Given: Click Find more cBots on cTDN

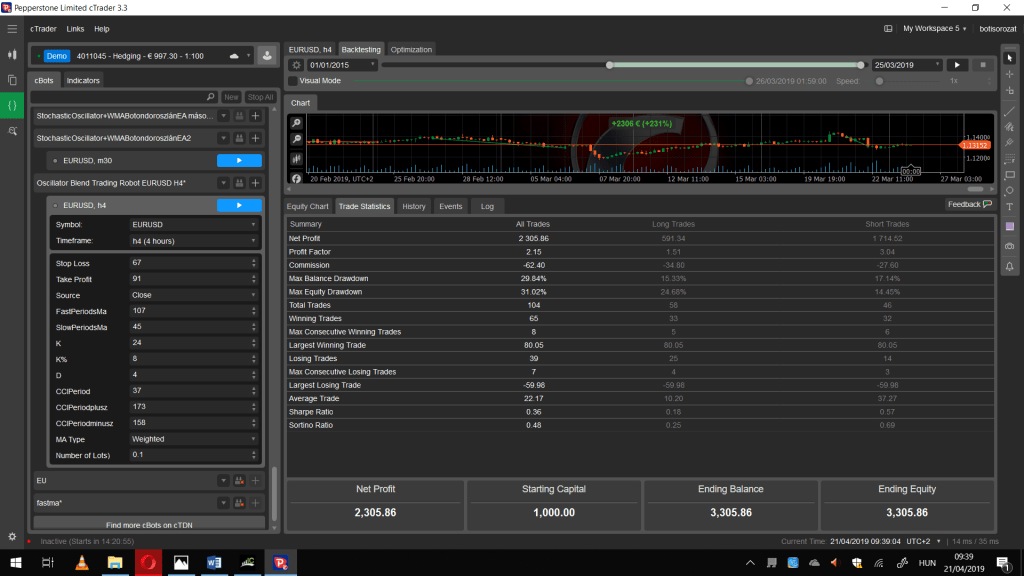Looking at the screenshot, I should (x=149, y=524).
